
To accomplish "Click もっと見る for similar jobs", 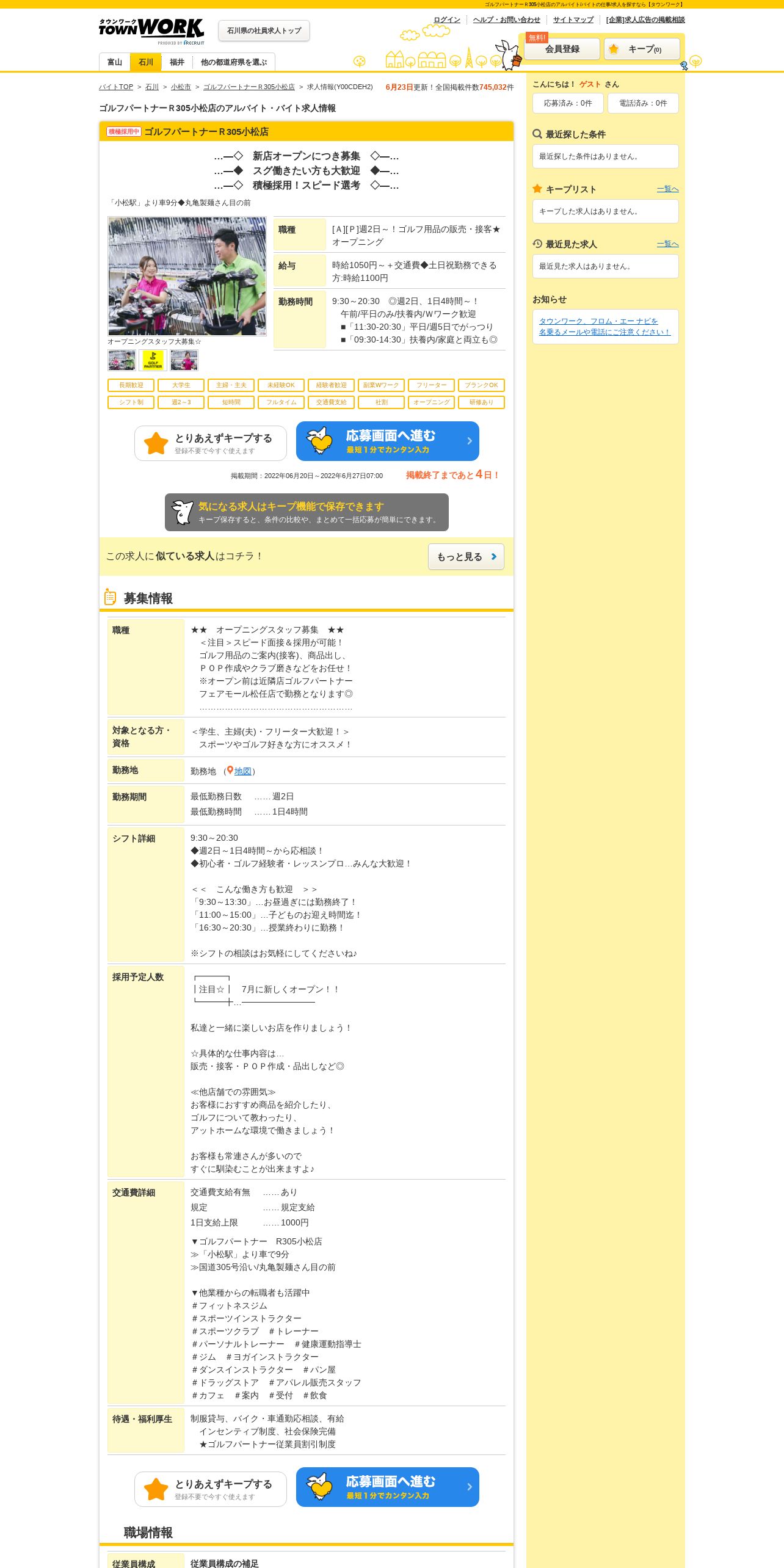I will (x=466, y=557).
